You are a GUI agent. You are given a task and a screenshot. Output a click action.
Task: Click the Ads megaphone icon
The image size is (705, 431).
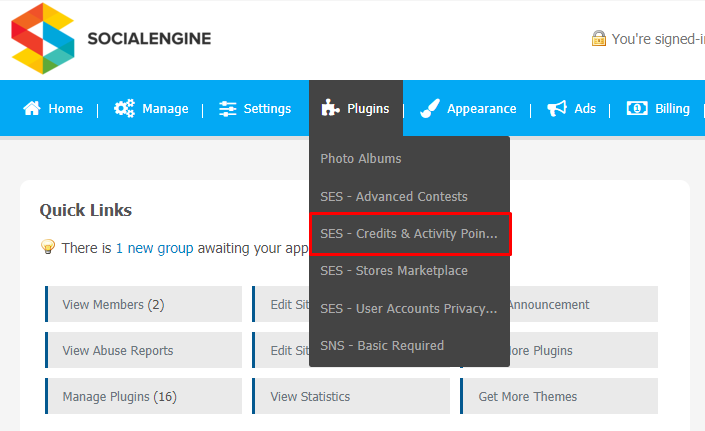pos(557,108)
